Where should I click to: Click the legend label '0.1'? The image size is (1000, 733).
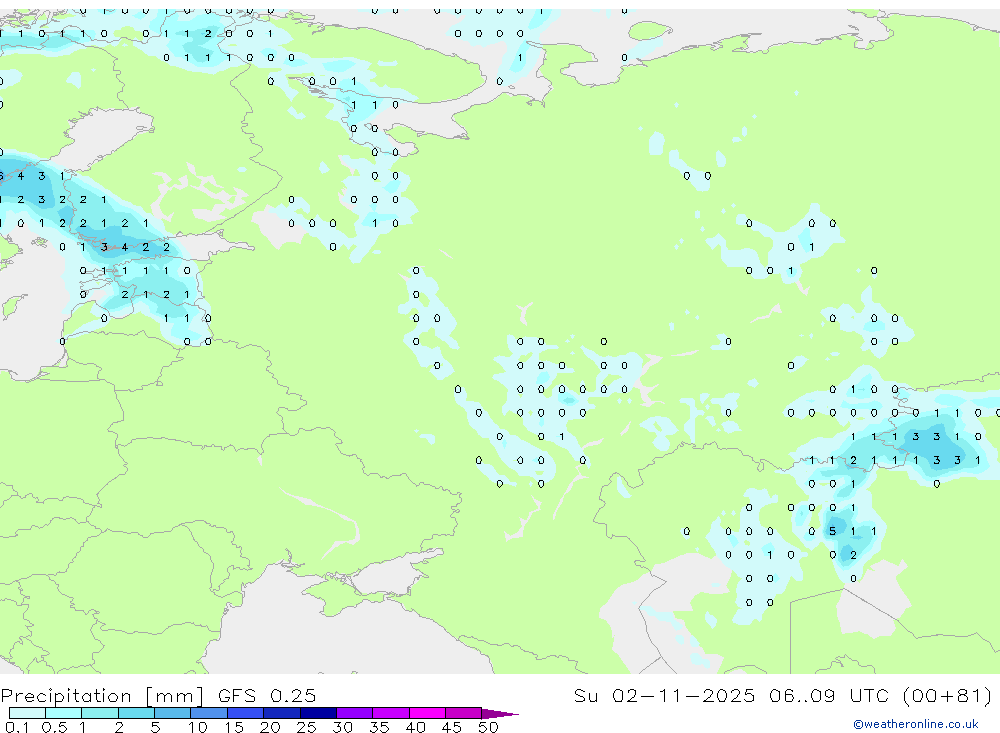click(16, 727)
